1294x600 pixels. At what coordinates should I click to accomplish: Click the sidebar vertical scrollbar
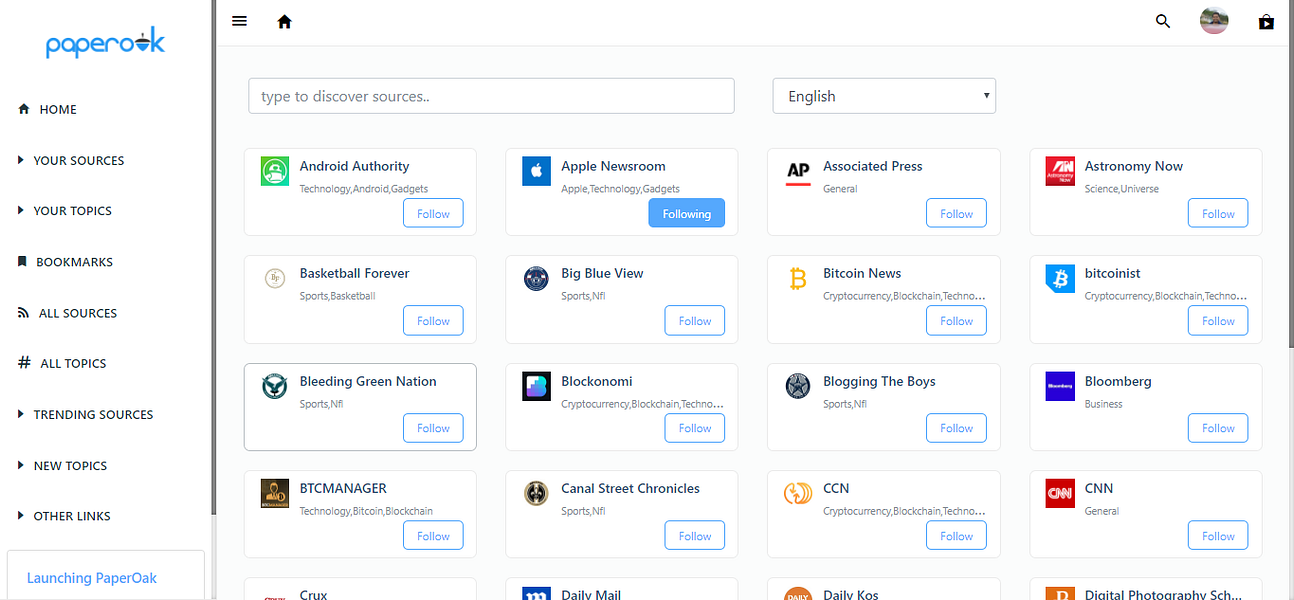coord(213,257)
